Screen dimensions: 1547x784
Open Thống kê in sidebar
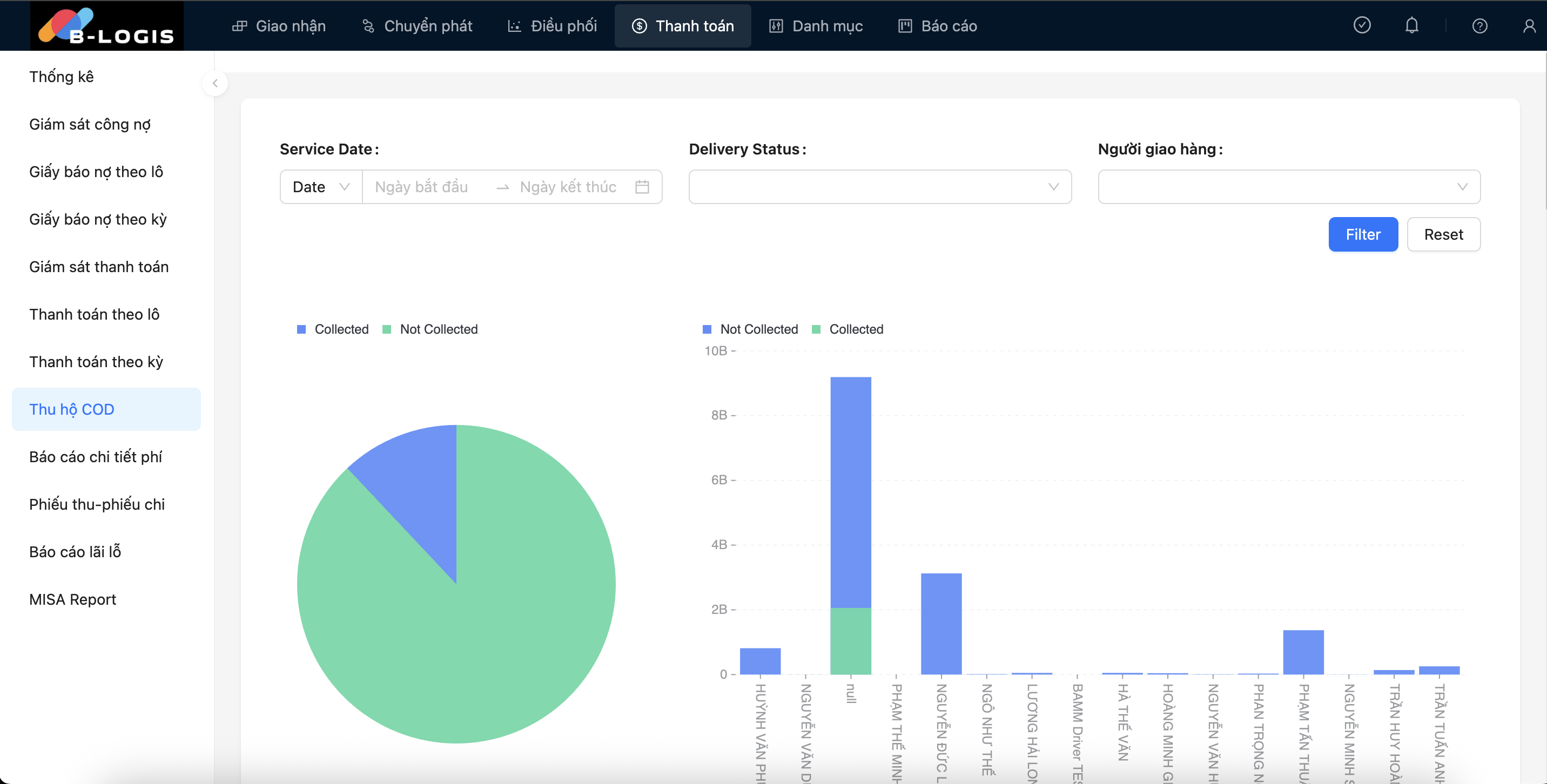click(x=106, y=77)
